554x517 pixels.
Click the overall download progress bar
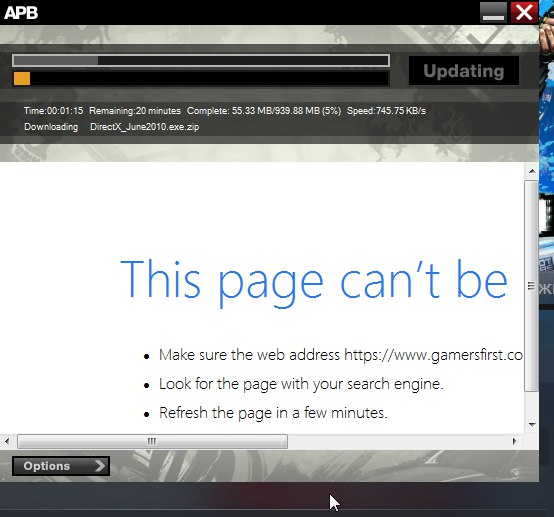click(201, 60)
